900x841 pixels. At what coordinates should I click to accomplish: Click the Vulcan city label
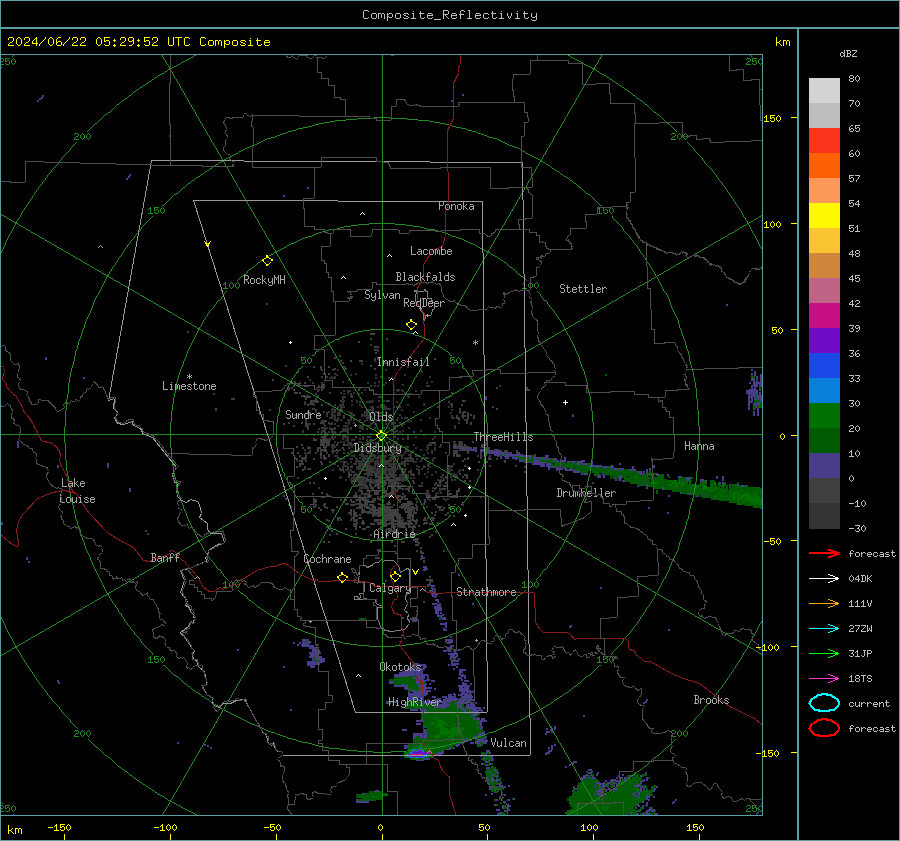coord(508,743)
